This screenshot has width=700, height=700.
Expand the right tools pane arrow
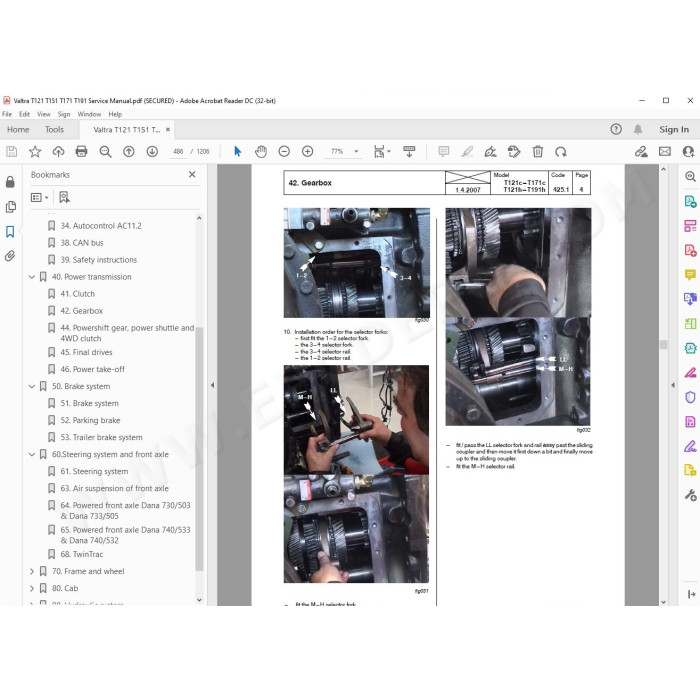(x=673, y=385)
